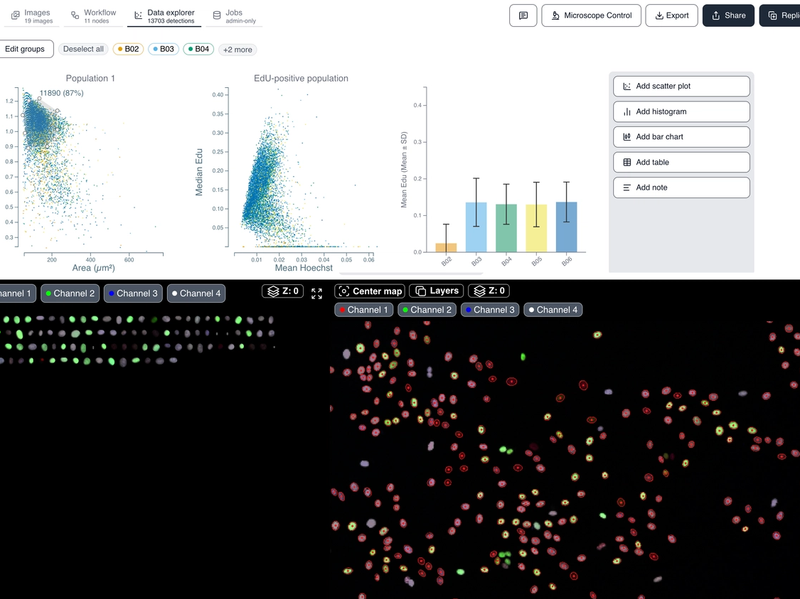Toggle Channel 4 in right viewer
This screenshot has height=599, width=800.
click(x=553, y=310)
